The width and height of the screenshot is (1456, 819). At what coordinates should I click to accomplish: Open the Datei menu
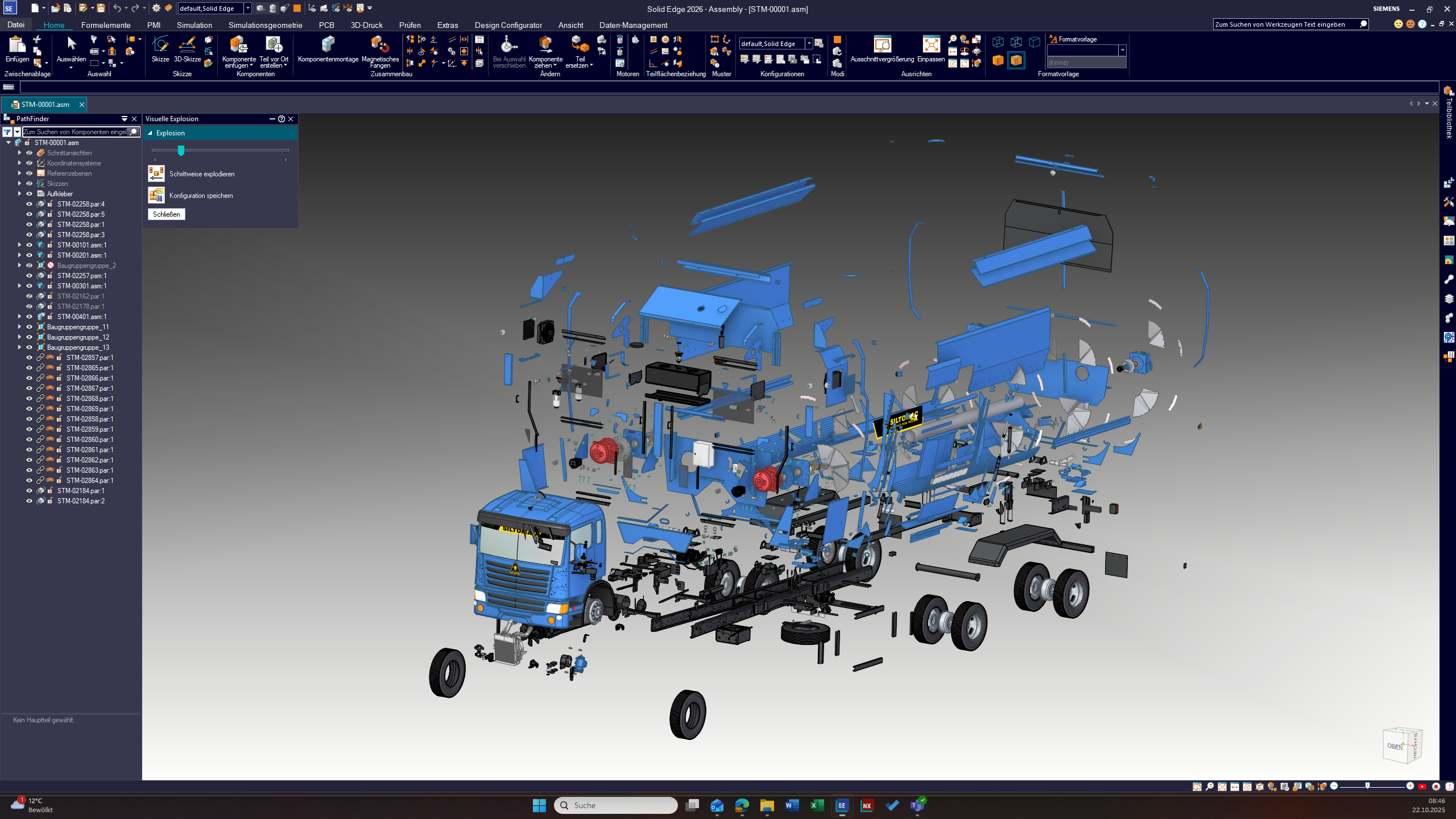click(16, 25)
